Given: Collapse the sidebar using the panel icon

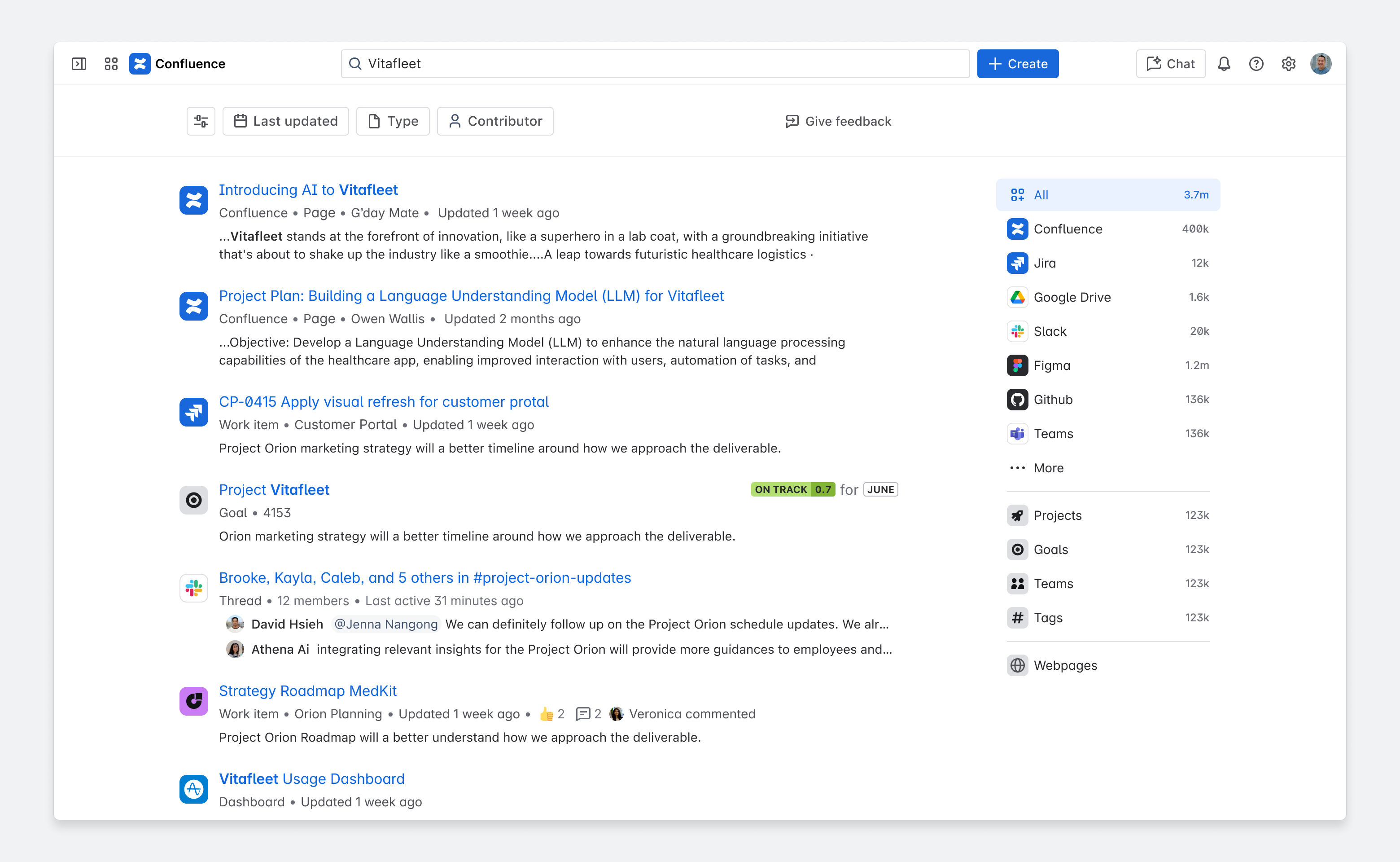Looking at the screenshot, I should coord(79,63).
